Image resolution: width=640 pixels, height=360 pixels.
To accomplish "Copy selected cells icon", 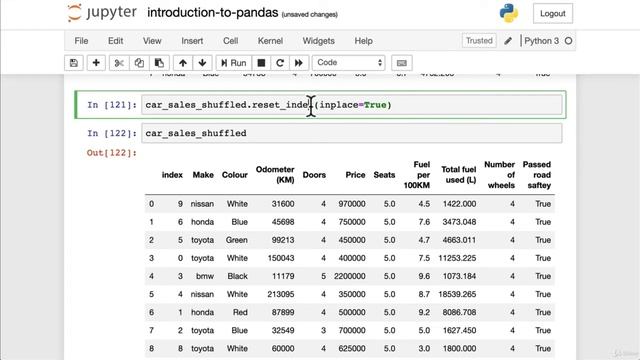I will coord(139,63).
